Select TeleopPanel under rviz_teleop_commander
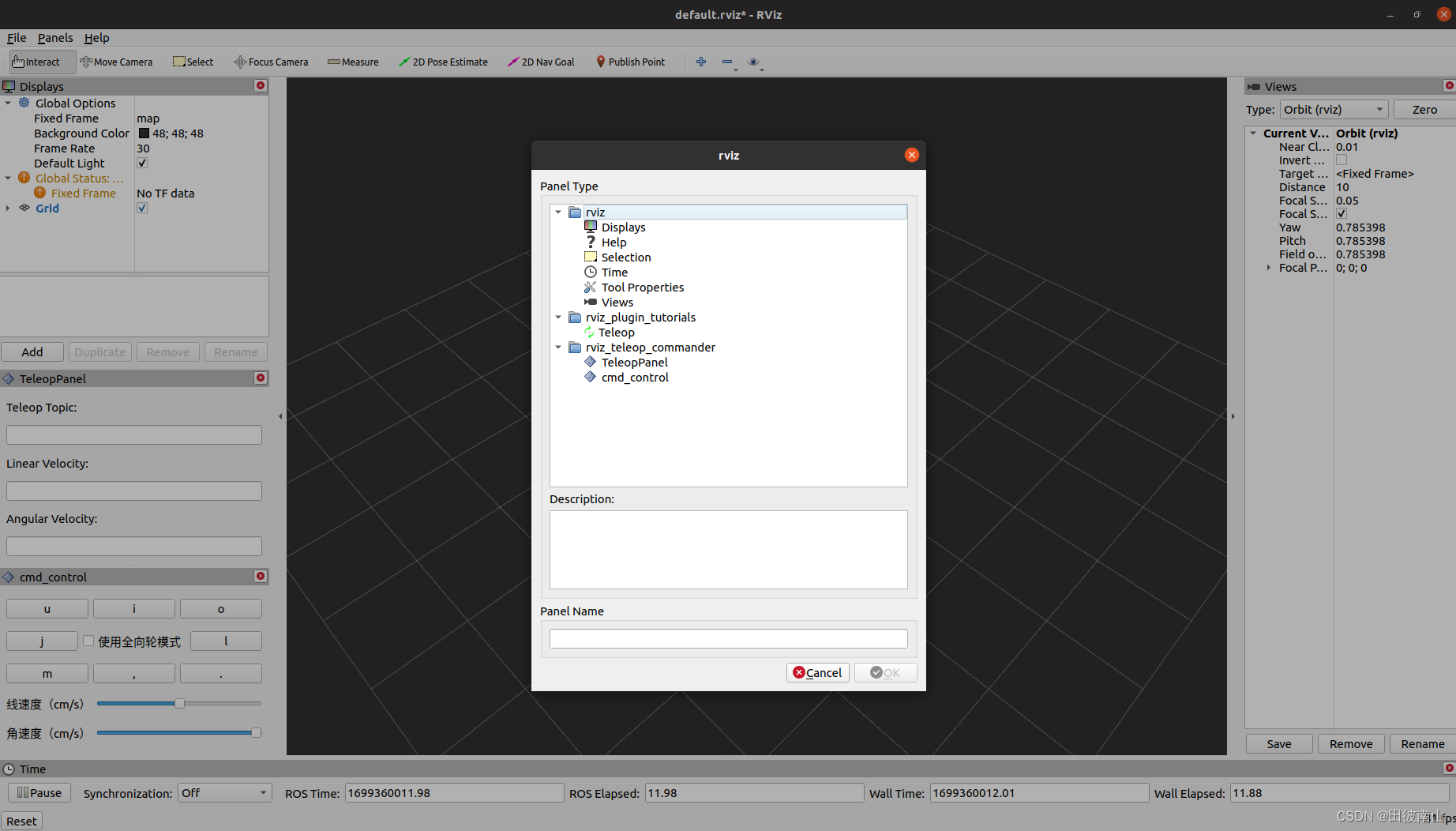Screen dimensions: 1456x831 click(634, 363)
